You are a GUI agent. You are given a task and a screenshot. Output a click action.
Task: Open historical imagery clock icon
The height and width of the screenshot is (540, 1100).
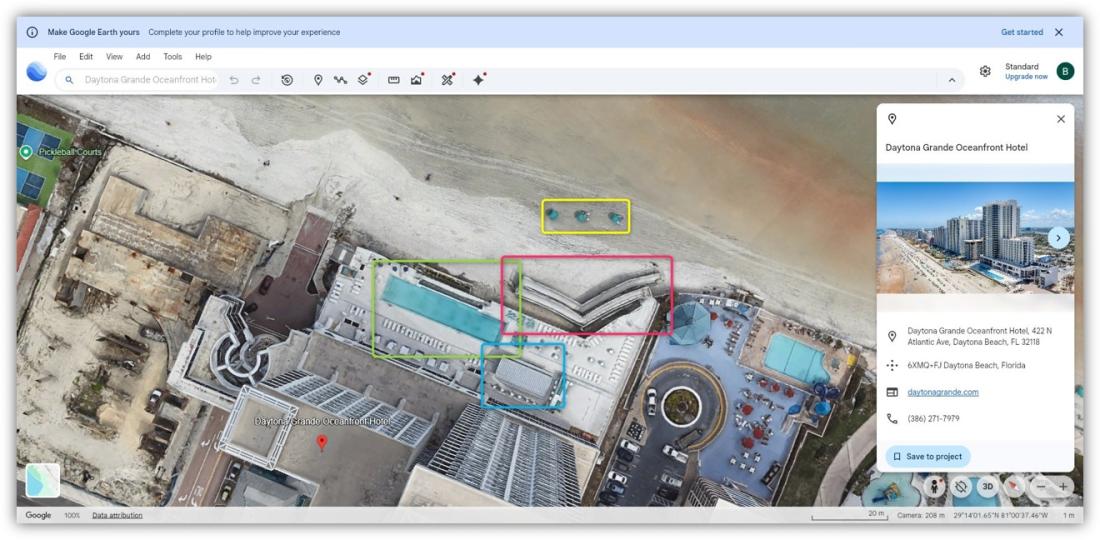click(287, 80)
